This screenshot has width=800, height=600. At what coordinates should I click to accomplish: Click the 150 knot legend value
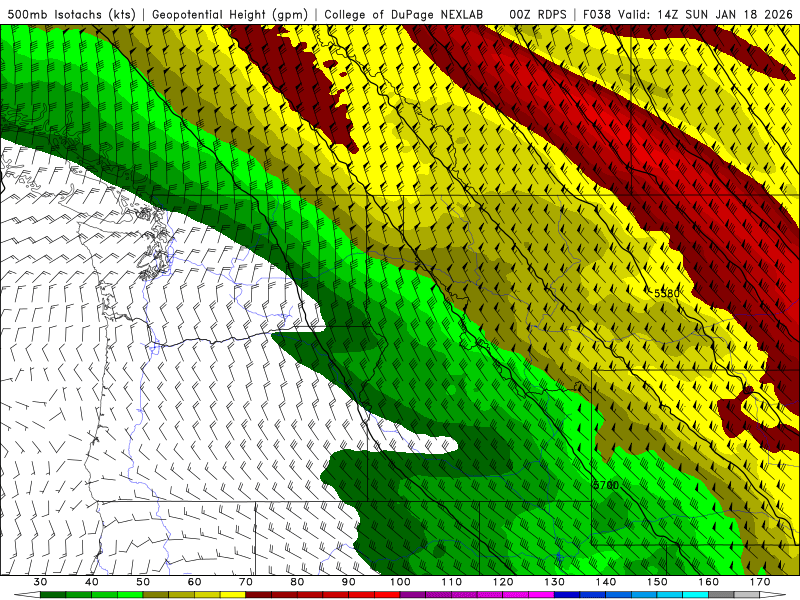point(657,582)
